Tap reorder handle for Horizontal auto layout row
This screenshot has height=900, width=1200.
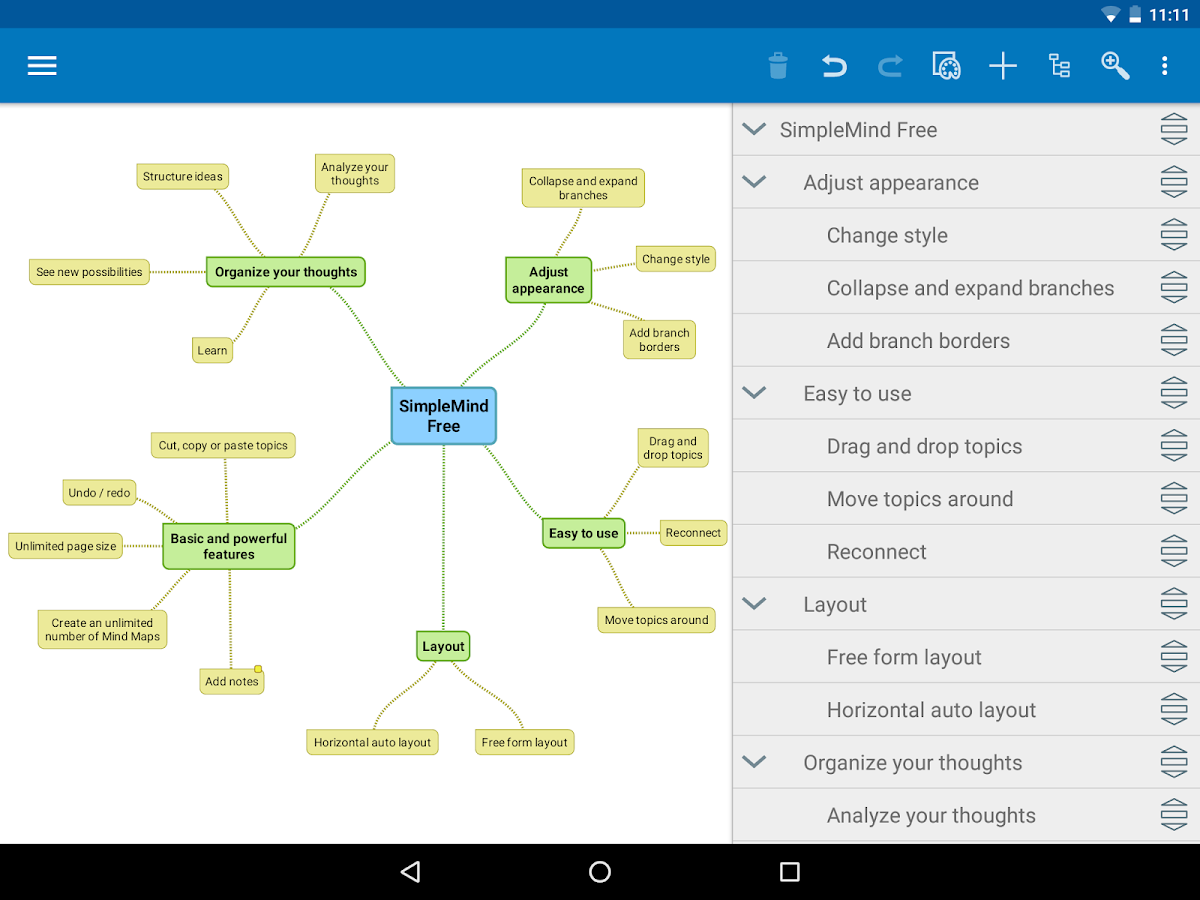click(x=1174, y=710)
